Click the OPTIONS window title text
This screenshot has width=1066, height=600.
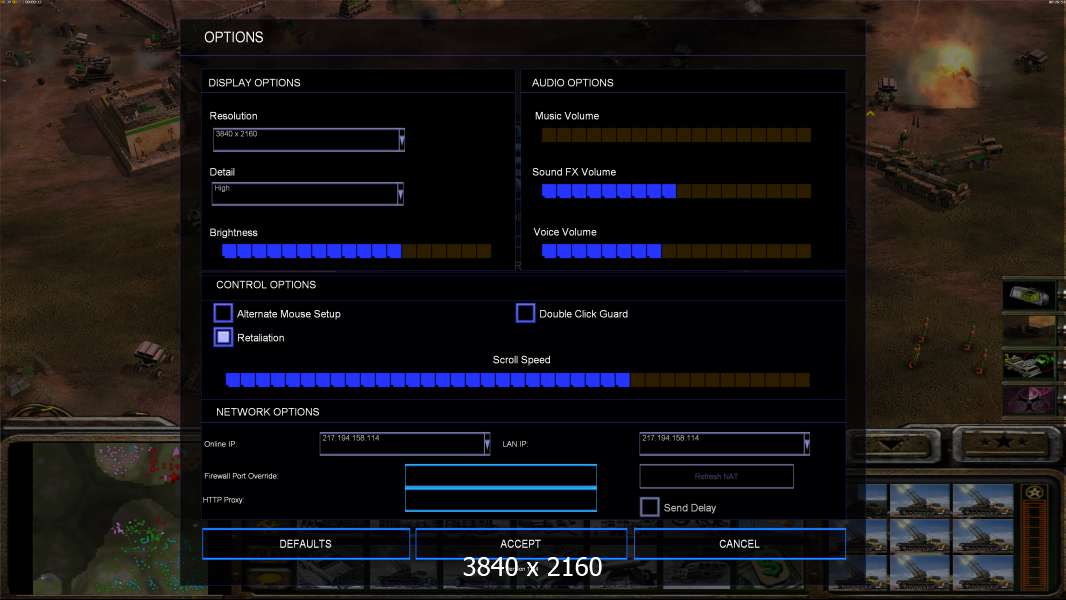click(x=234, y=37)
